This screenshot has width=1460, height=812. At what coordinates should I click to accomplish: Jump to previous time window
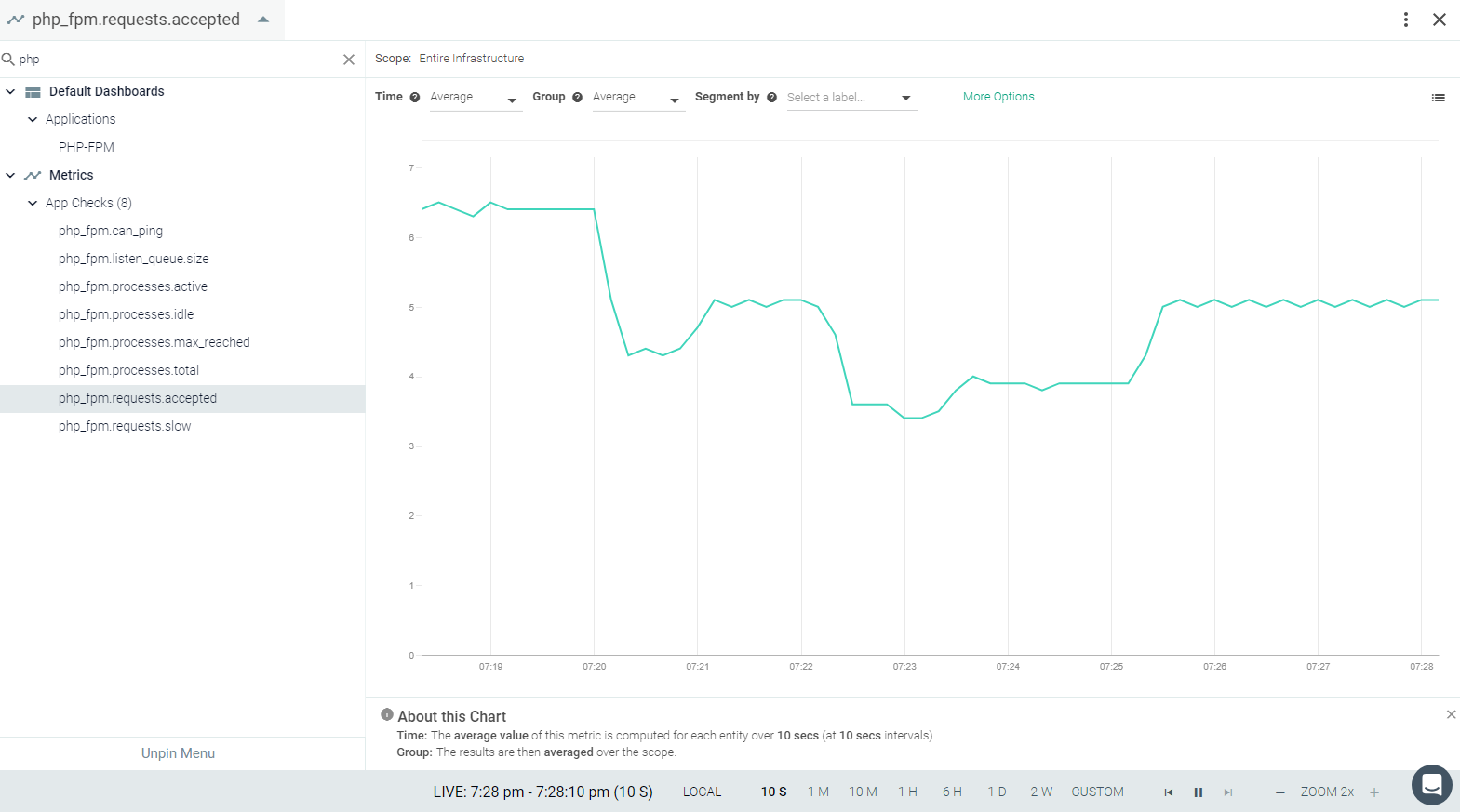(x=1169, y=792)
